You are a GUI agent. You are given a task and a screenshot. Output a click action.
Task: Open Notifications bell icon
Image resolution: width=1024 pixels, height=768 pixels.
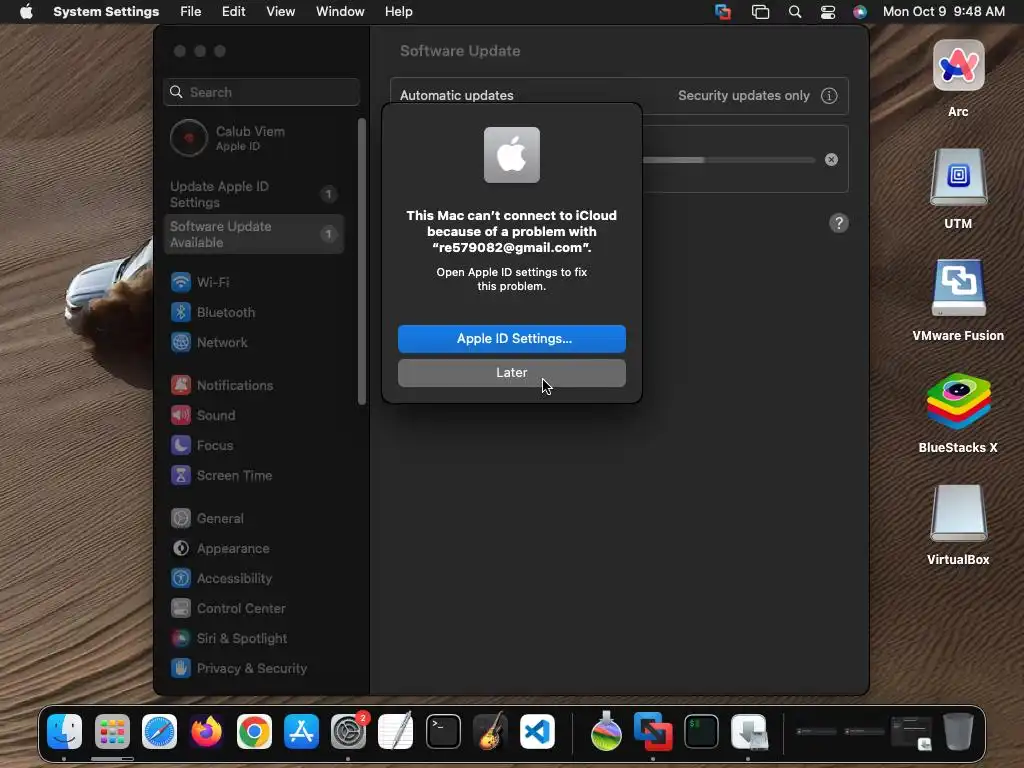[x=181, y=385]
